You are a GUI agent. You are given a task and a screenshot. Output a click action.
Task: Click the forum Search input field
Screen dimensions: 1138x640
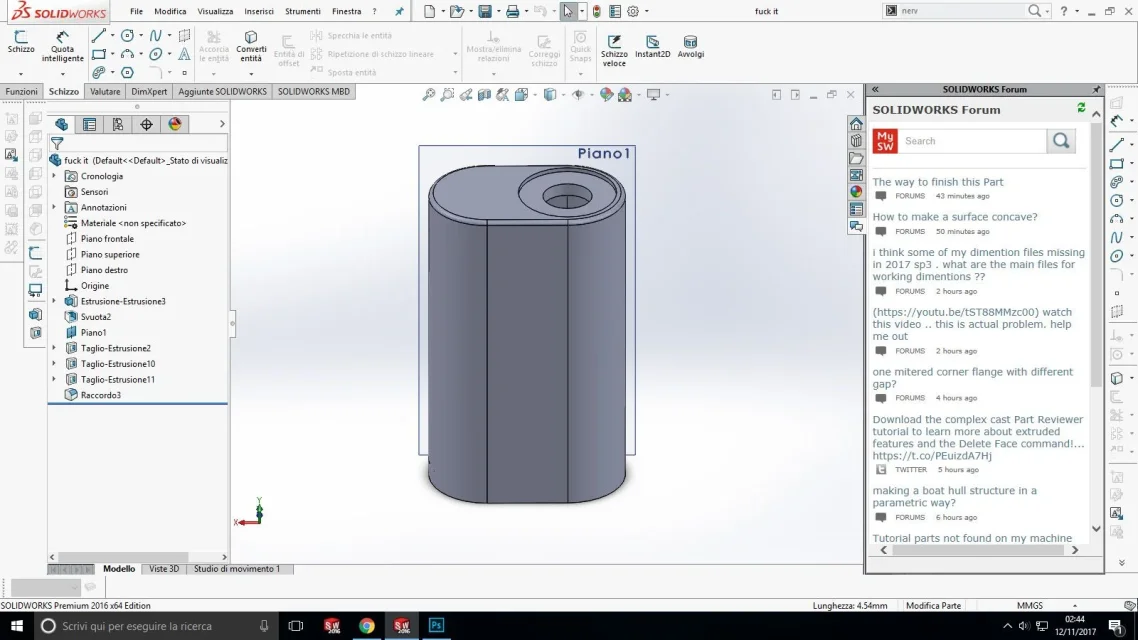972,141
